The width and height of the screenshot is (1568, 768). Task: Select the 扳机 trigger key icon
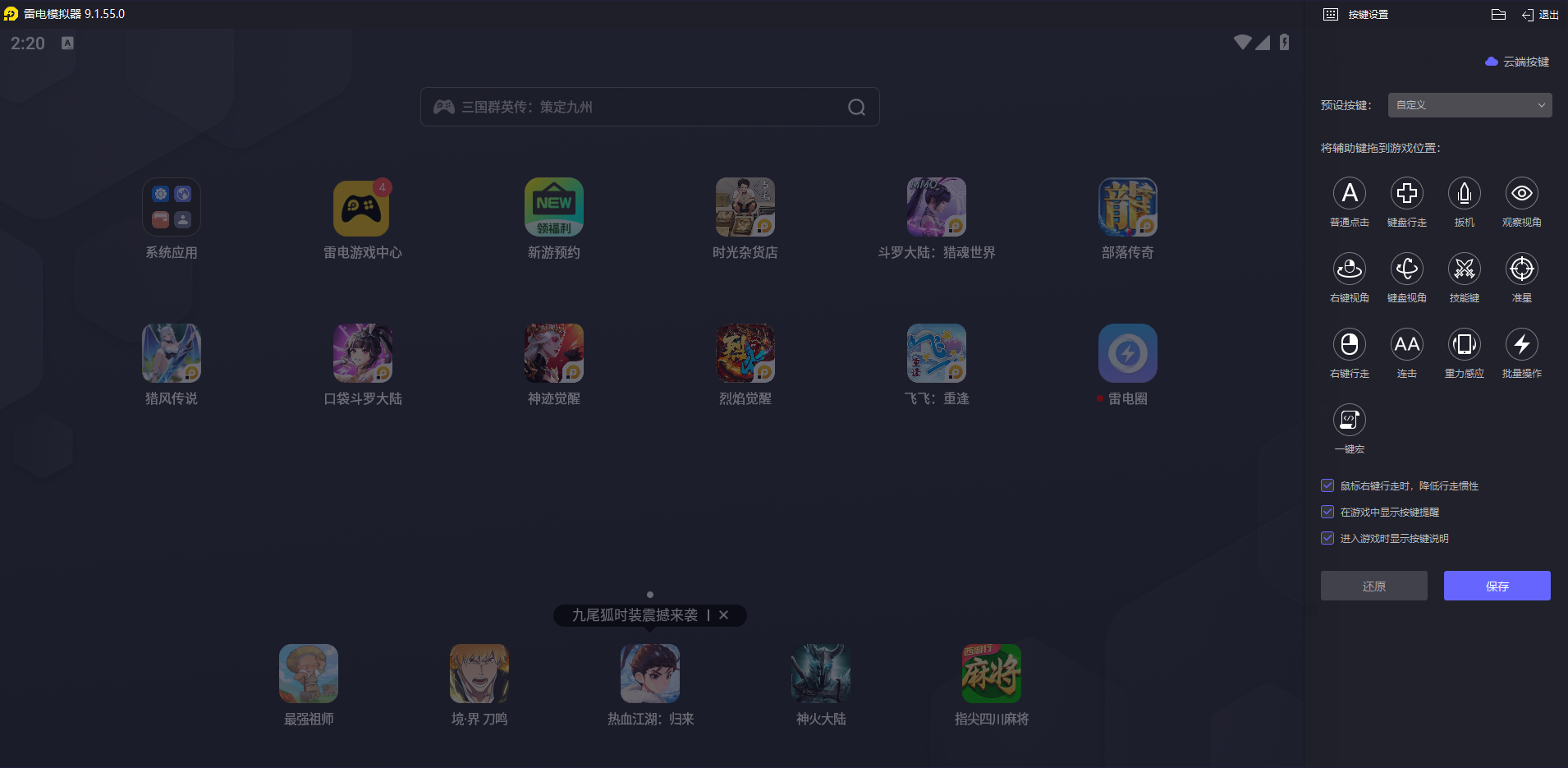tap(1465, 194)
